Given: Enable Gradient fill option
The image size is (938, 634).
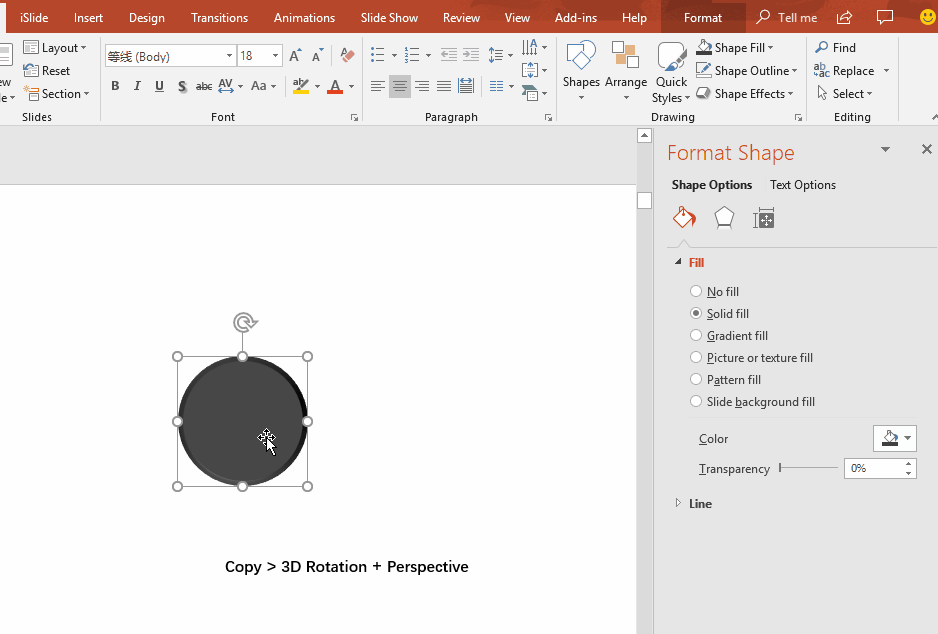Looking at the screenshot, I should [x=696, y=335].
